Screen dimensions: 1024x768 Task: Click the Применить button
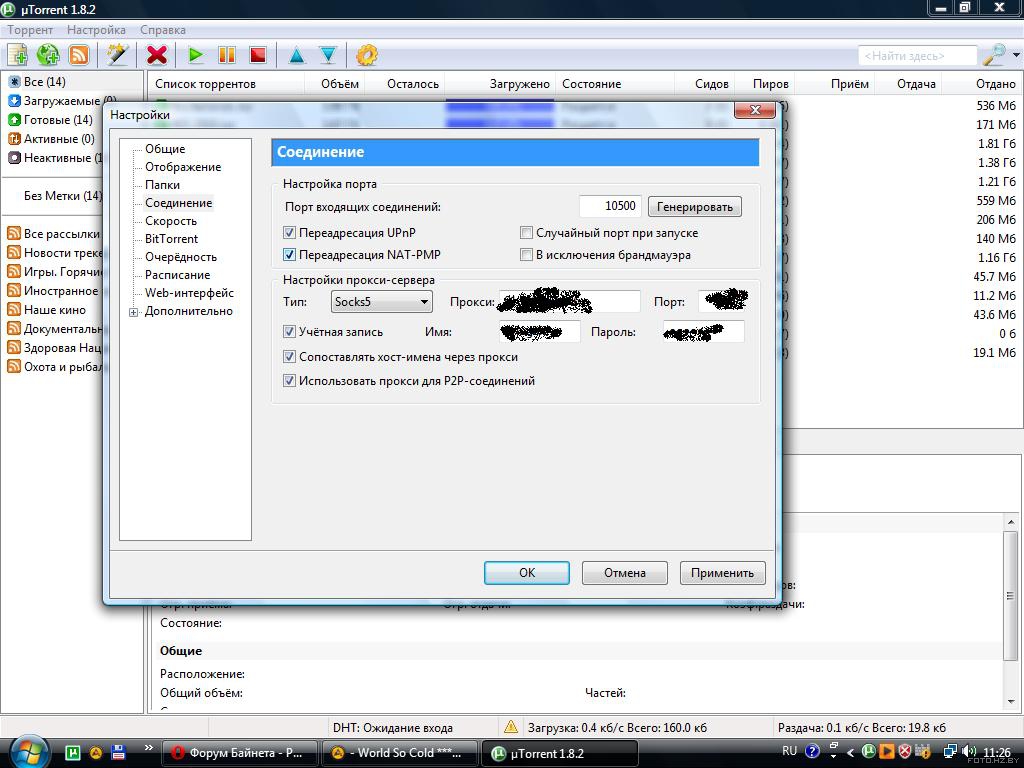click(723, 573)
